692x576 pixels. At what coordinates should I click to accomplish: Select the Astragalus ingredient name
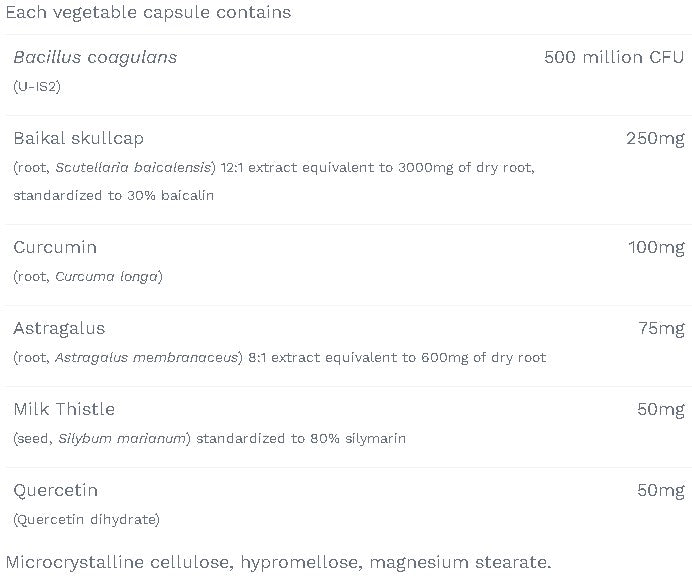59,328
